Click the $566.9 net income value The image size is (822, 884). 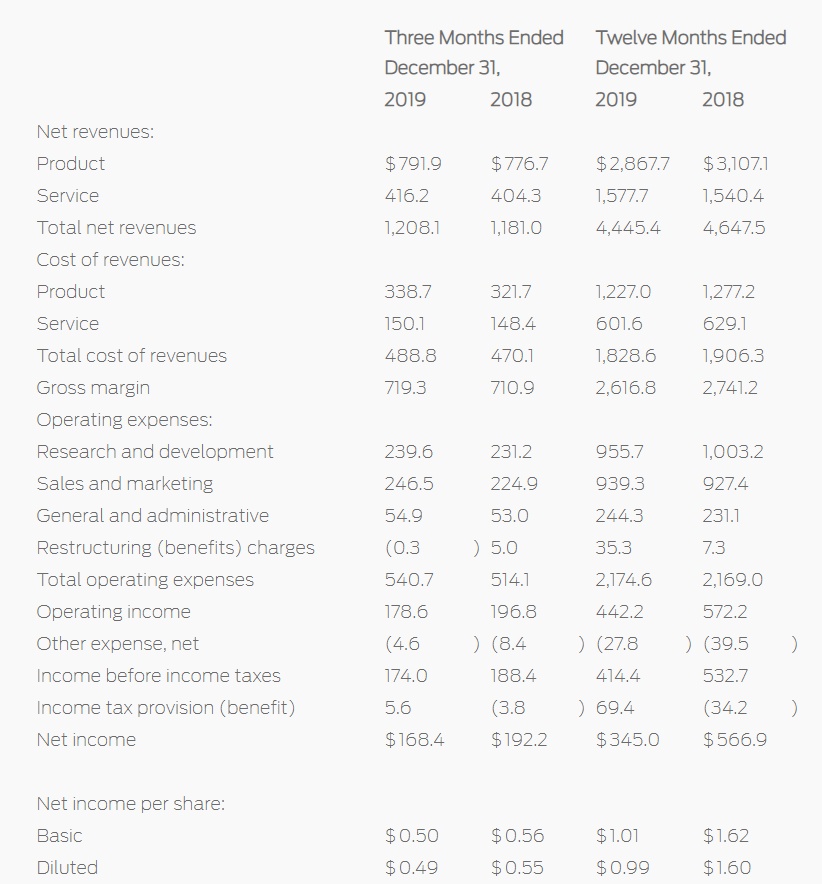(x=734, y=739)
